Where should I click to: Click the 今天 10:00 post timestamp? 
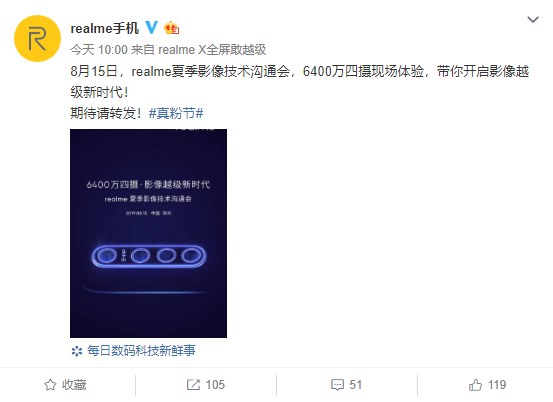coord(99,50)
